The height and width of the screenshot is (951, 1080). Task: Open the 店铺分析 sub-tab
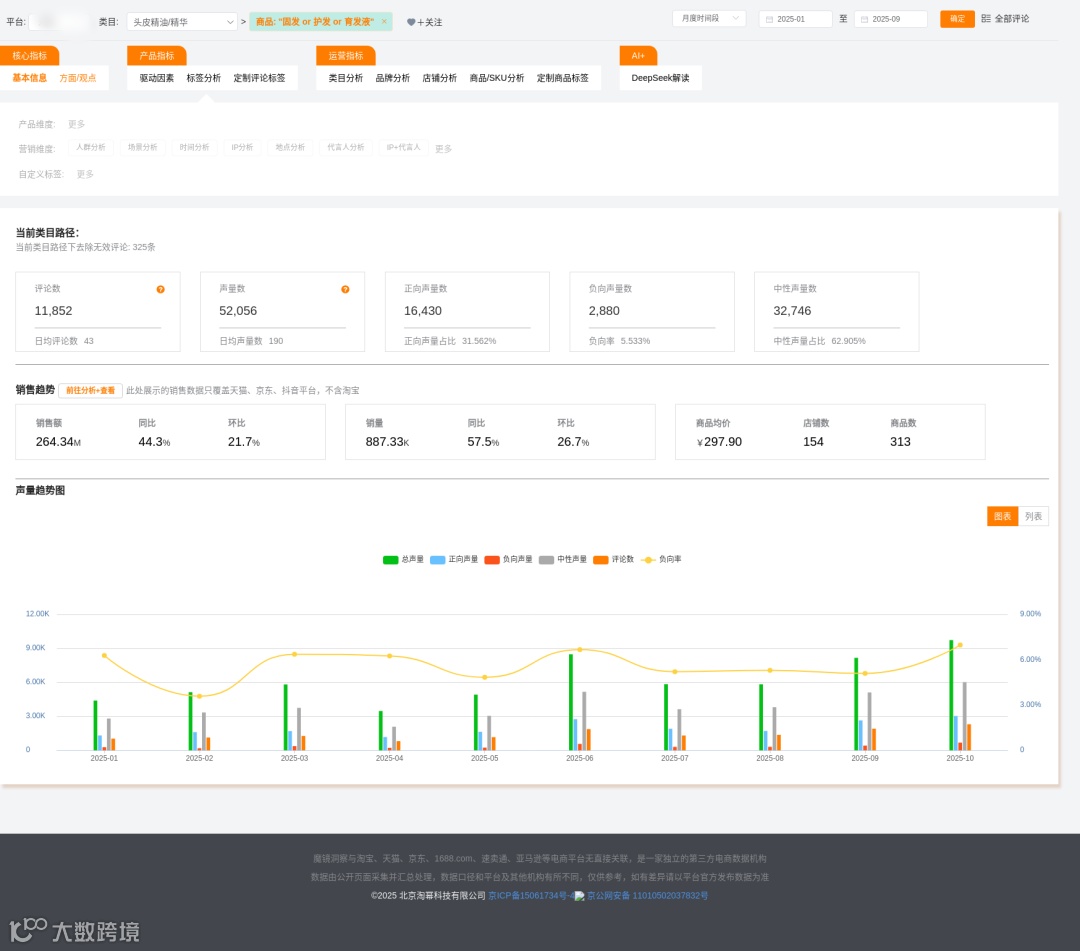439,78
